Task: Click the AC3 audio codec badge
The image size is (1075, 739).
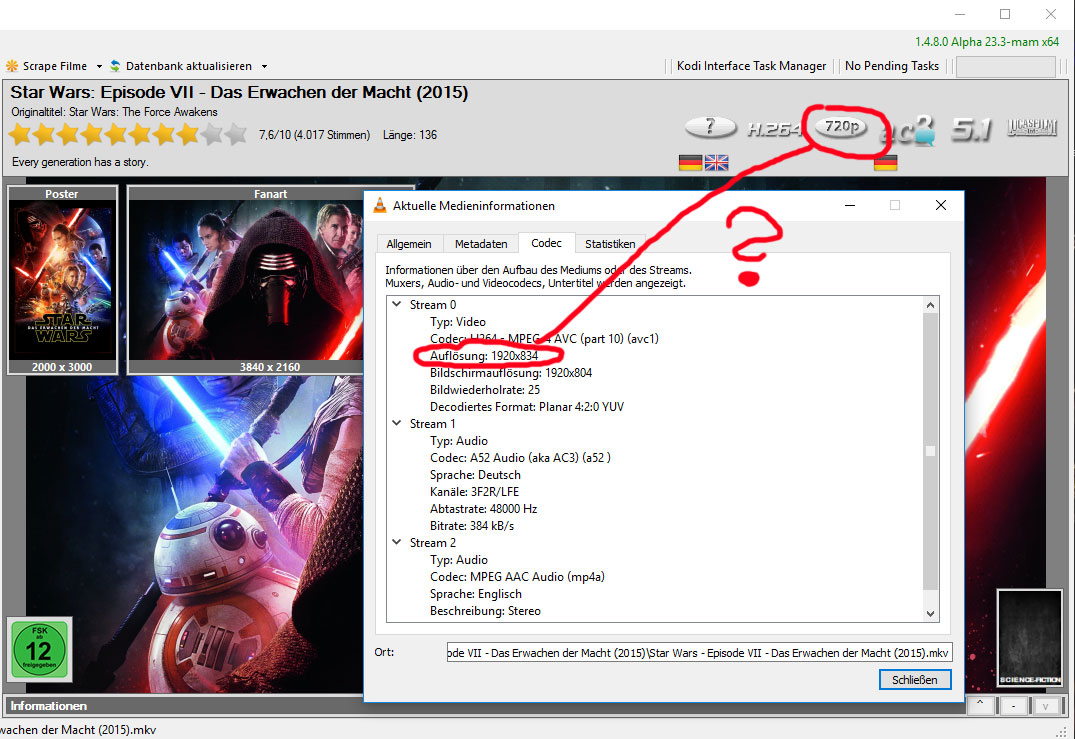Action: click(908, 130)
